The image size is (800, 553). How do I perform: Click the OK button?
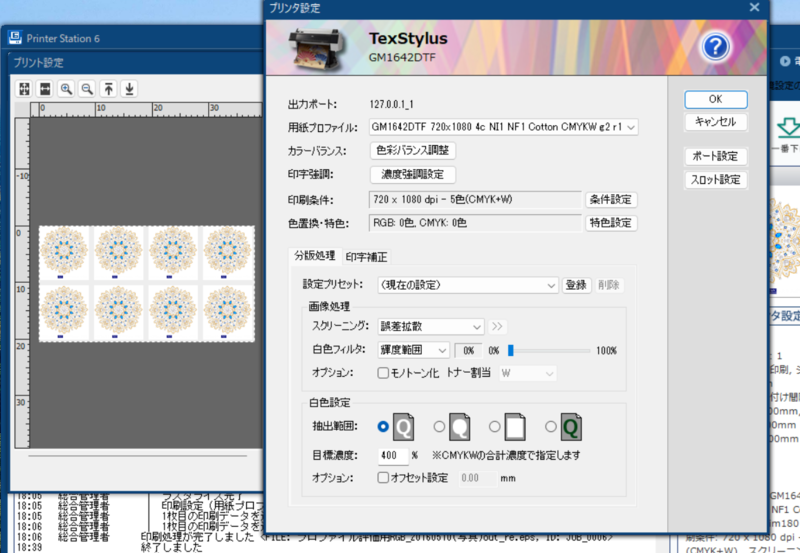click(x=716, y=99)
